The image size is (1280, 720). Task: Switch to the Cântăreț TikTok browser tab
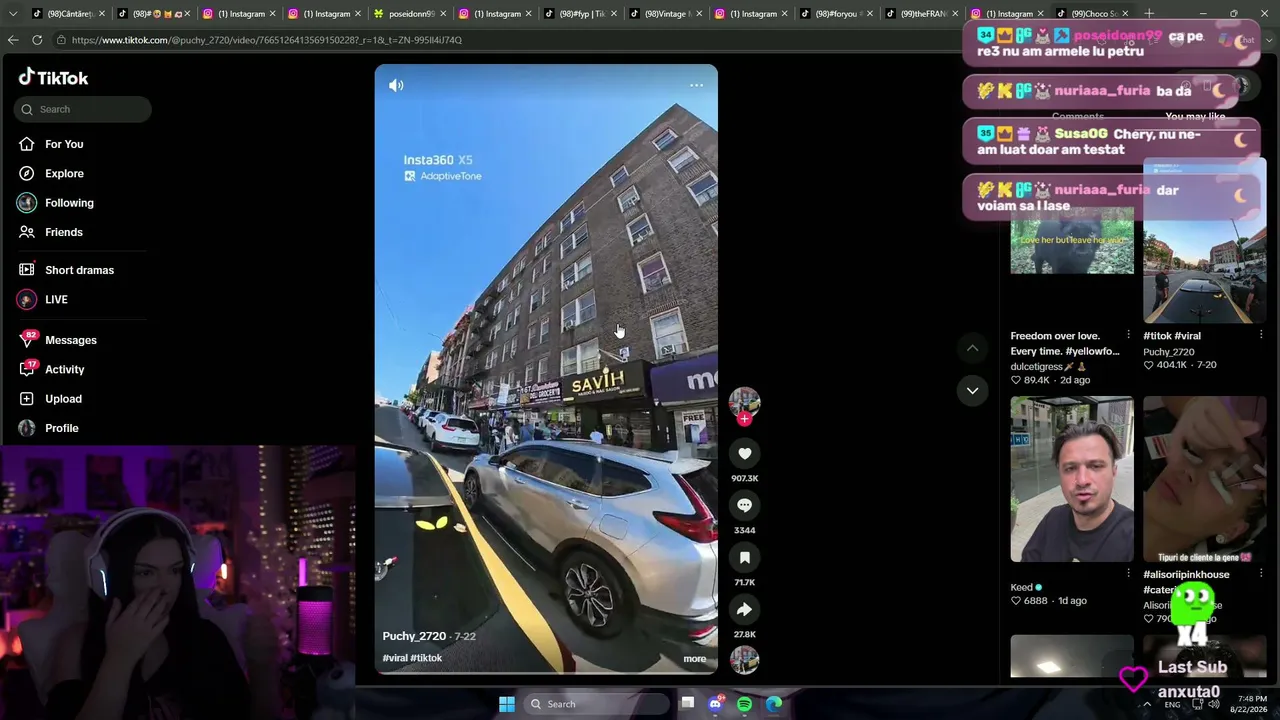pos(68,14)
